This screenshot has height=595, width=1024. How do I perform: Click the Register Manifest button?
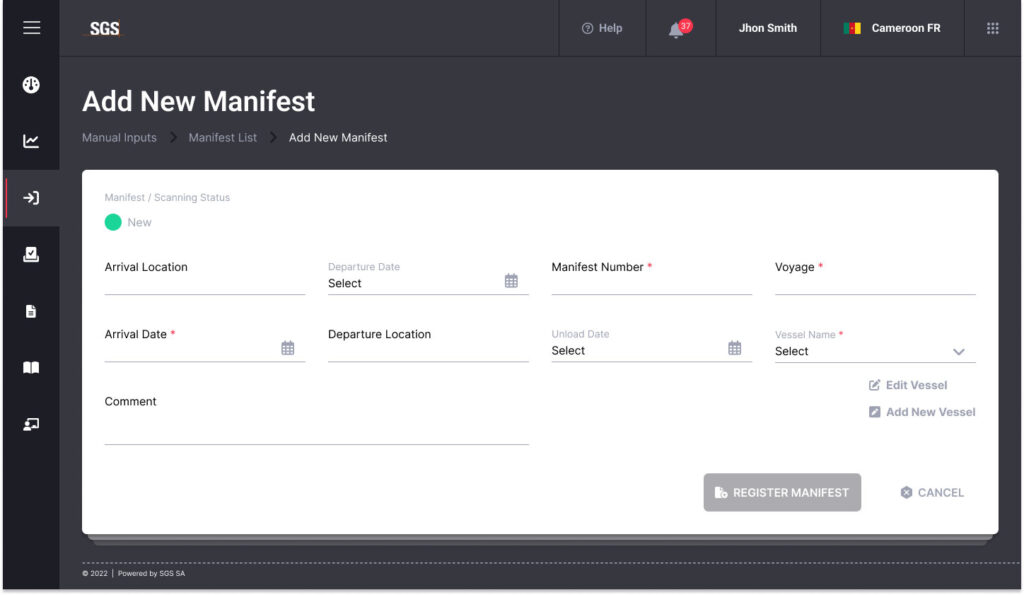click(x=782, y=492)
